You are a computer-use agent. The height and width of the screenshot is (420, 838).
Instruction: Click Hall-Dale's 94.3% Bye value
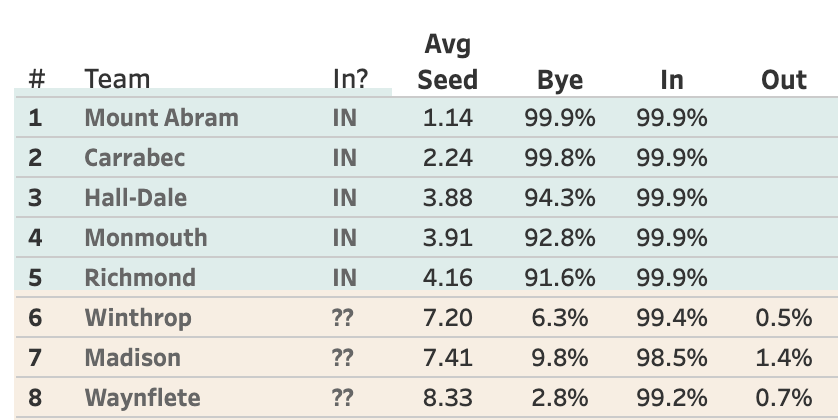(x=560, y=198)
